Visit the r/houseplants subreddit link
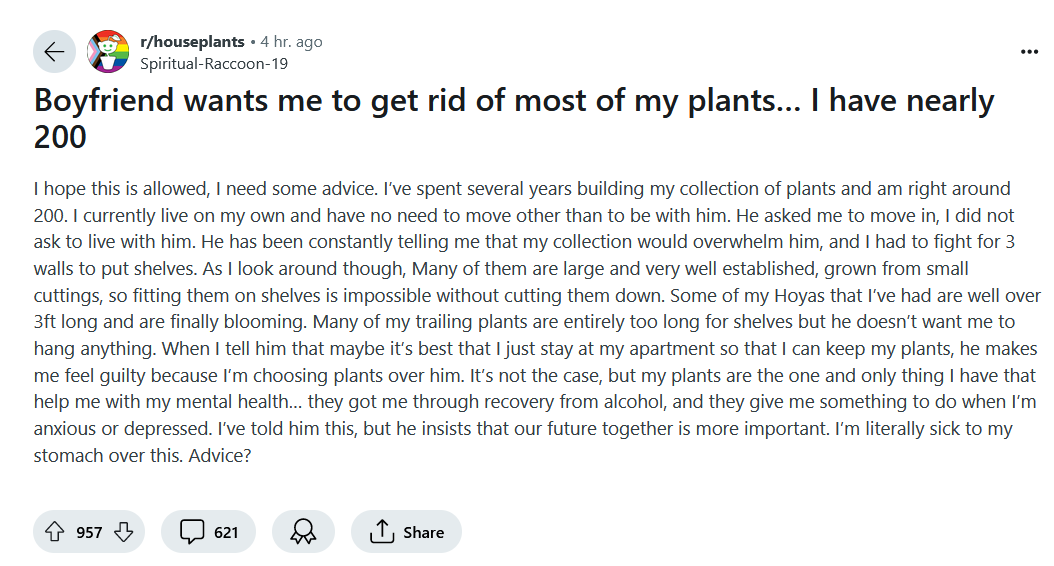The image size is (1054, 566). pos(192,42)
